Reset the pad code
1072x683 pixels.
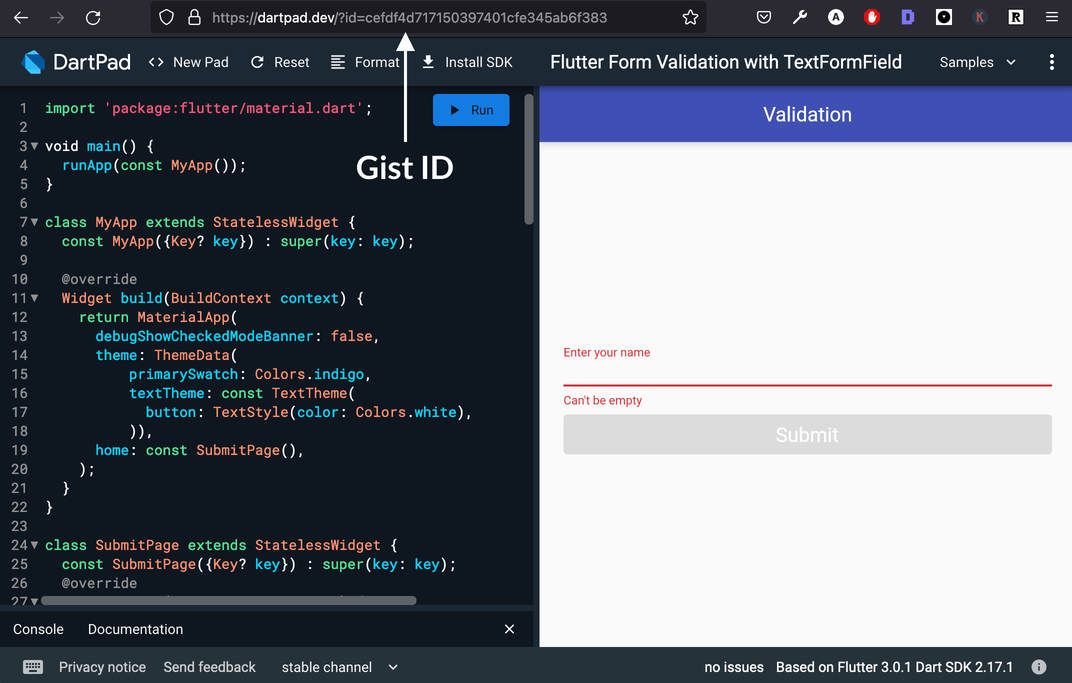click(x=280, y=62)
